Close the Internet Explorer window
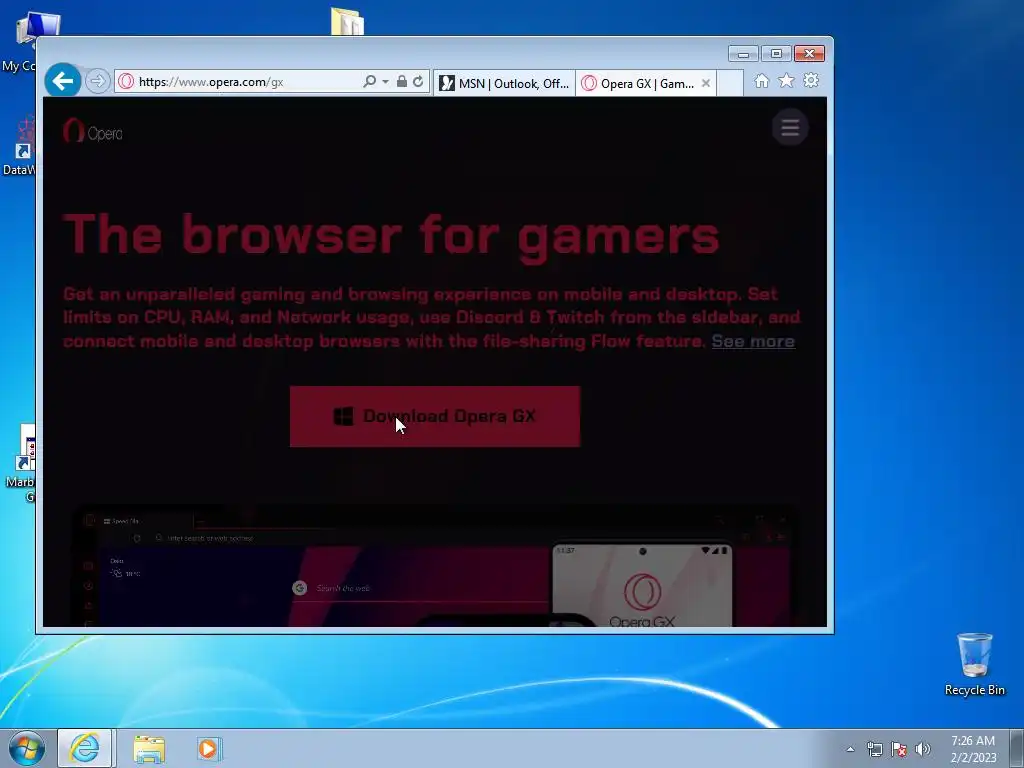 [x=809, y=54]
